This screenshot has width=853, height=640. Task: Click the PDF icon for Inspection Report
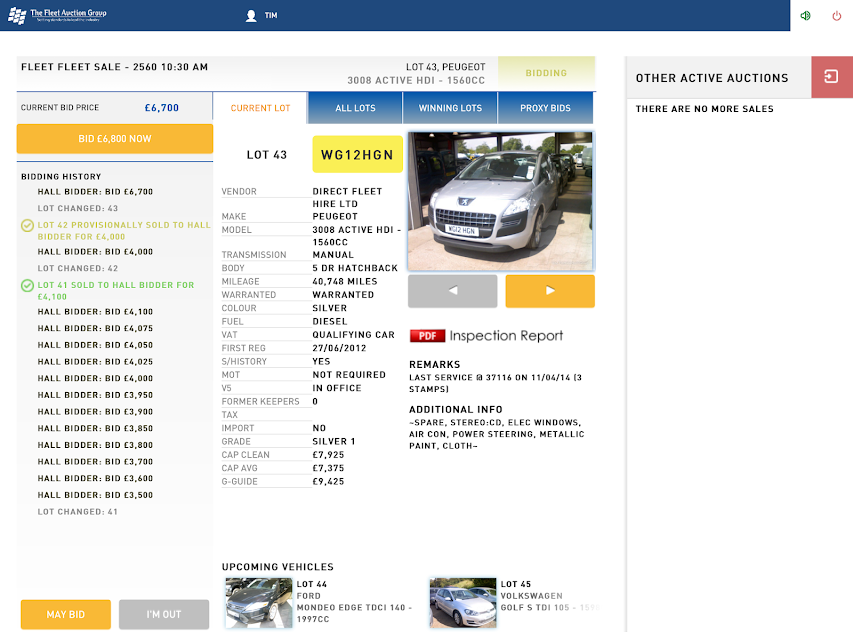427,336
